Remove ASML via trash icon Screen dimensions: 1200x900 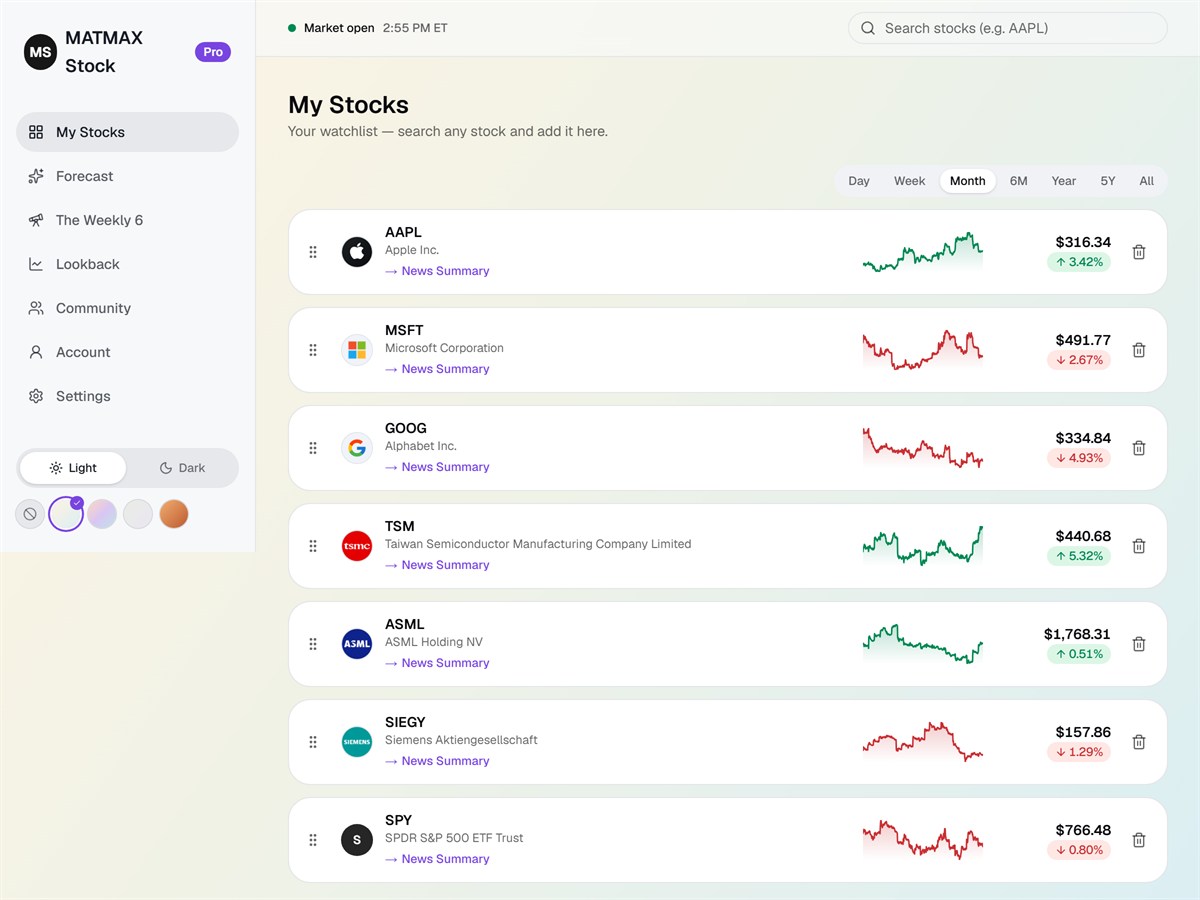coord(1138,644)
